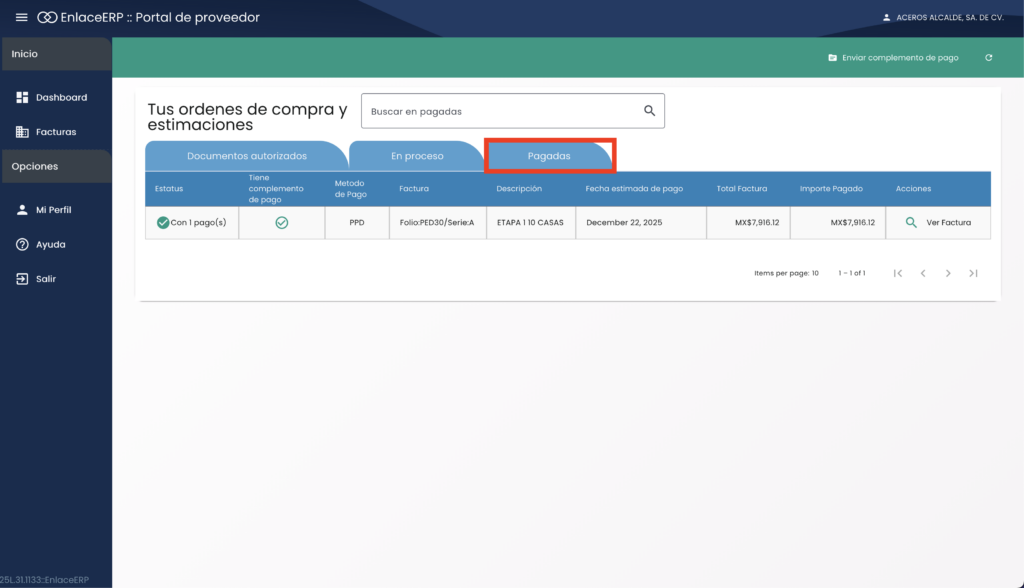Click the Dashboard grid icon

(x=22, y=97)
